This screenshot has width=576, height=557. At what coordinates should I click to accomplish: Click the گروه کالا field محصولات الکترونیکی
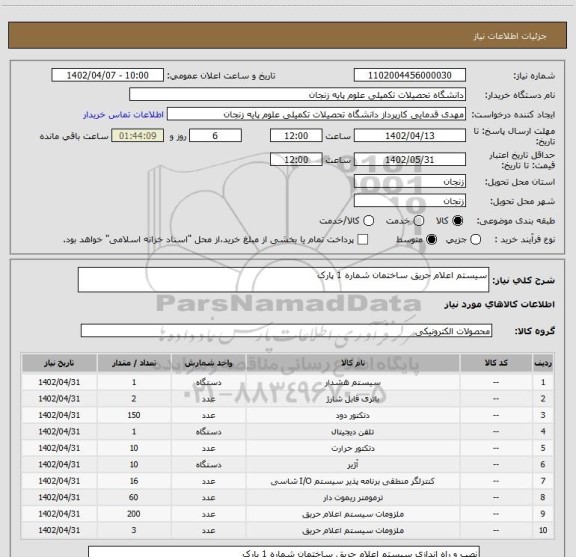pos(286,331)
